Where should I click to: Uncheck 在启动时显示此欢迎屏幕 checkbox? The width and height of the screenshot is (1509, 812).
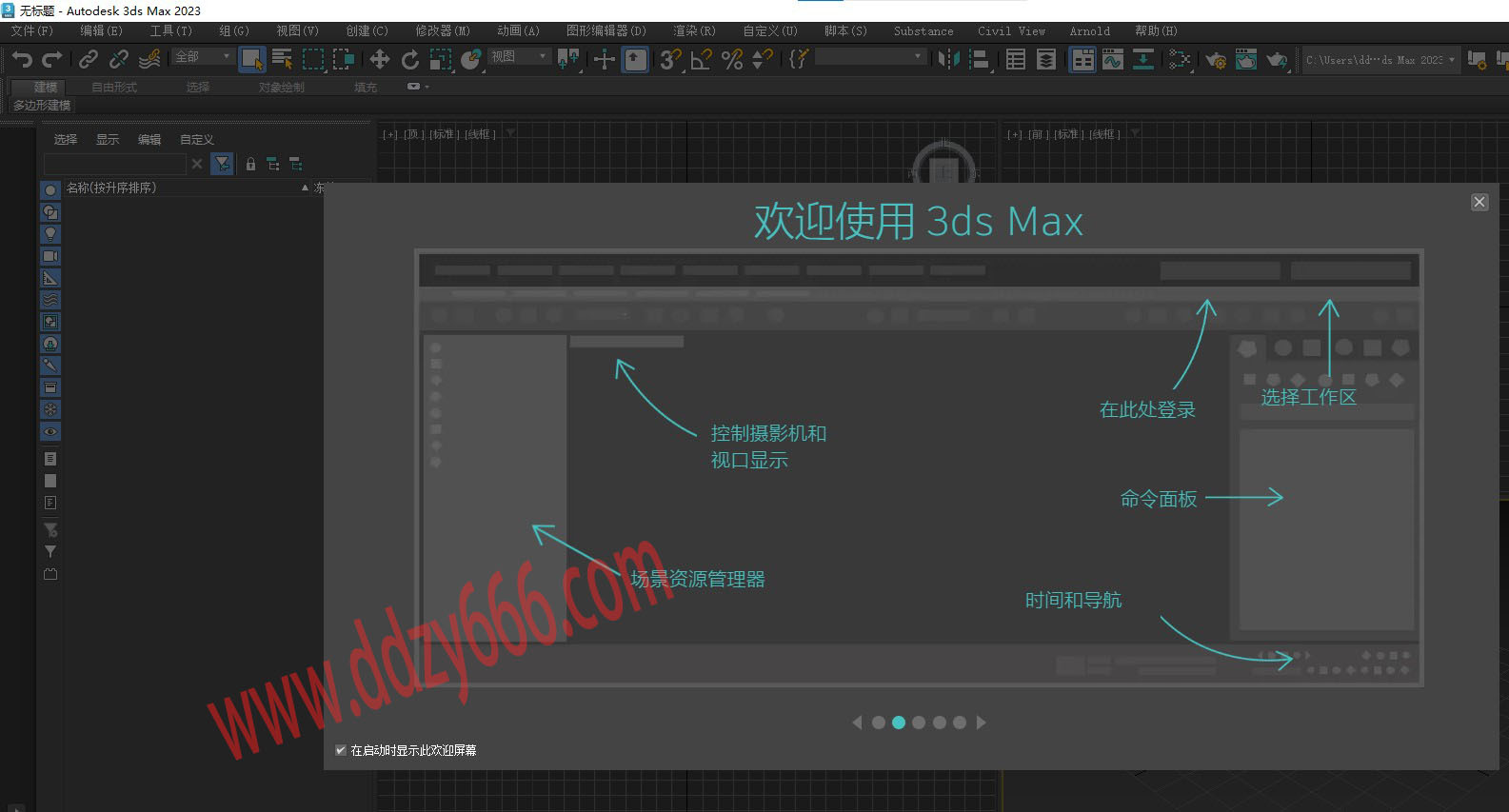(341, 750)
